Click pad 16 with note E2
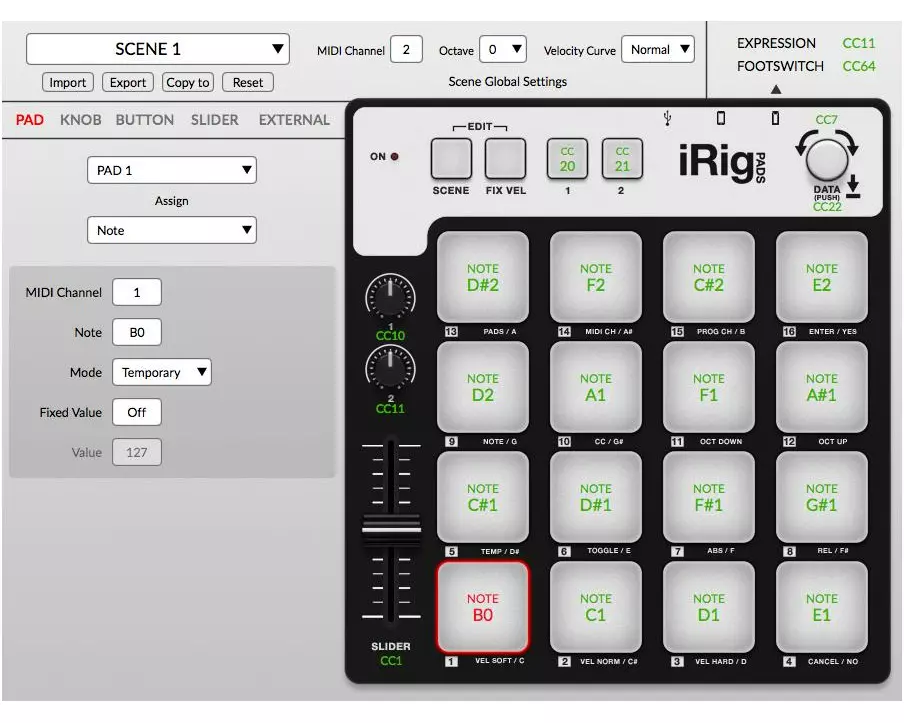 tap(821, 276)
